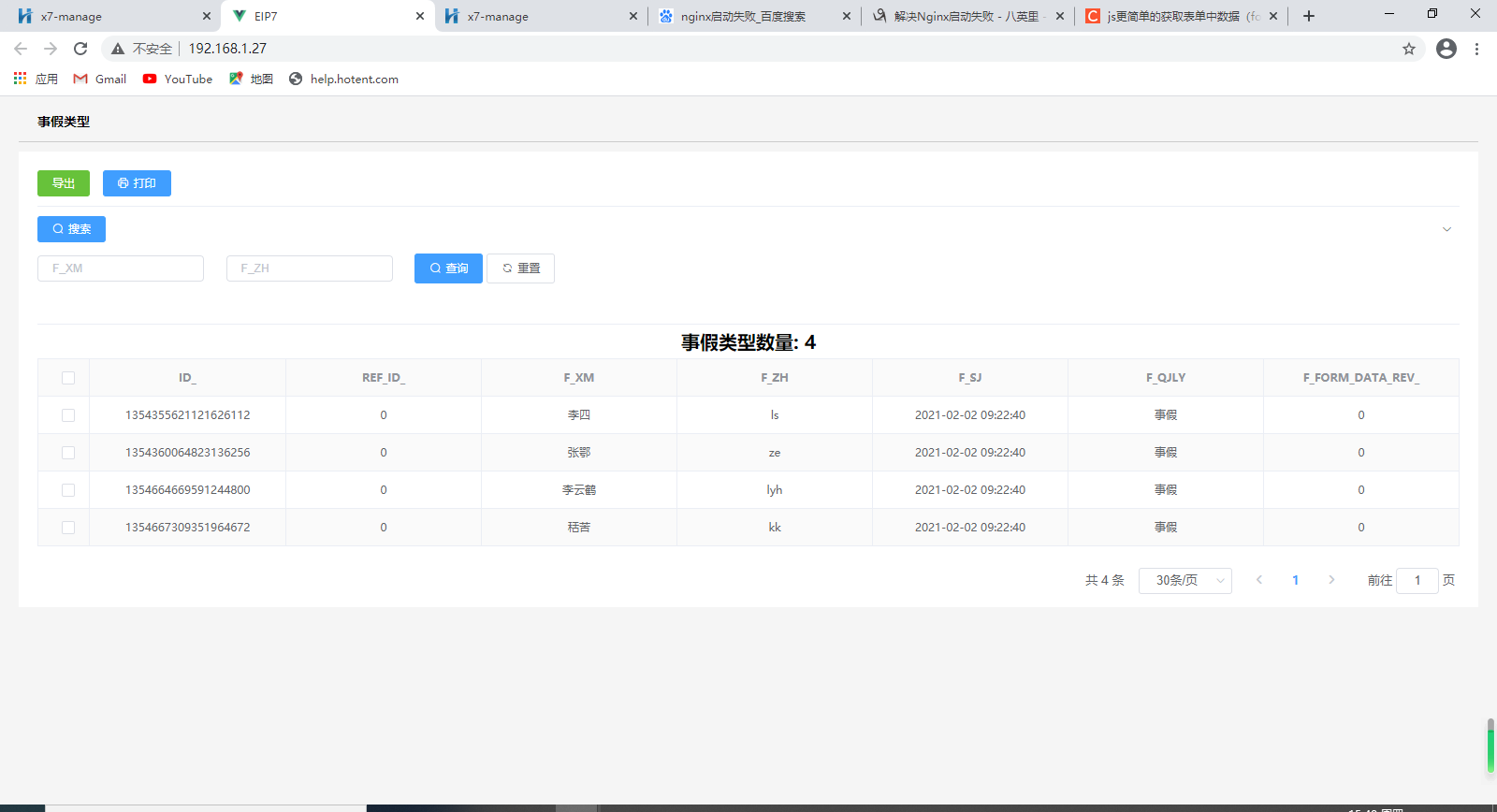1497x812 pixels.
Task: Open the Chrome three-dot menu
Action: [x=1476, y=49]
